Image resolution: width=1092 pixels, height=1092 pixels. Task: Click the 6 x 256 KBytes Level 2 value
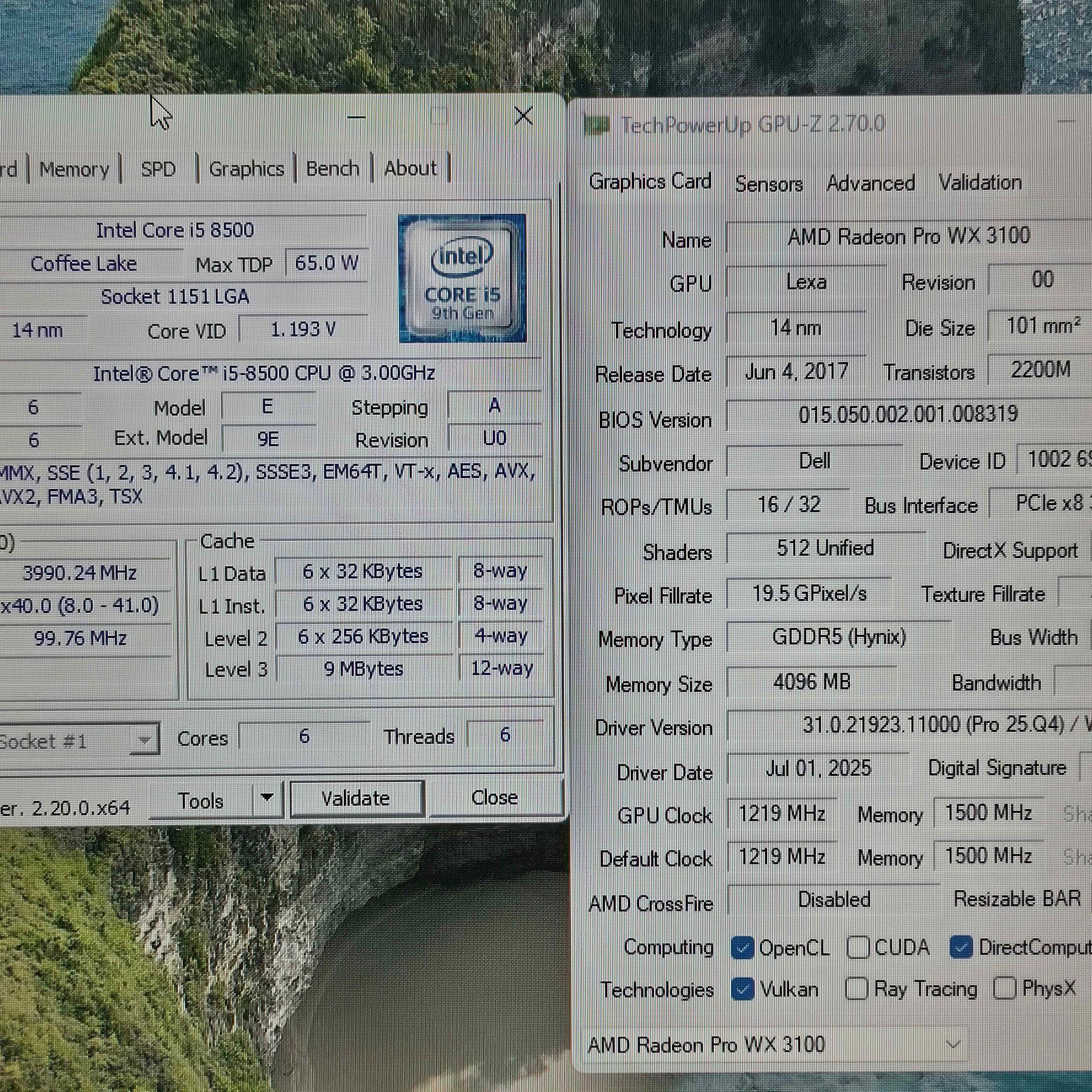[364, 637]
